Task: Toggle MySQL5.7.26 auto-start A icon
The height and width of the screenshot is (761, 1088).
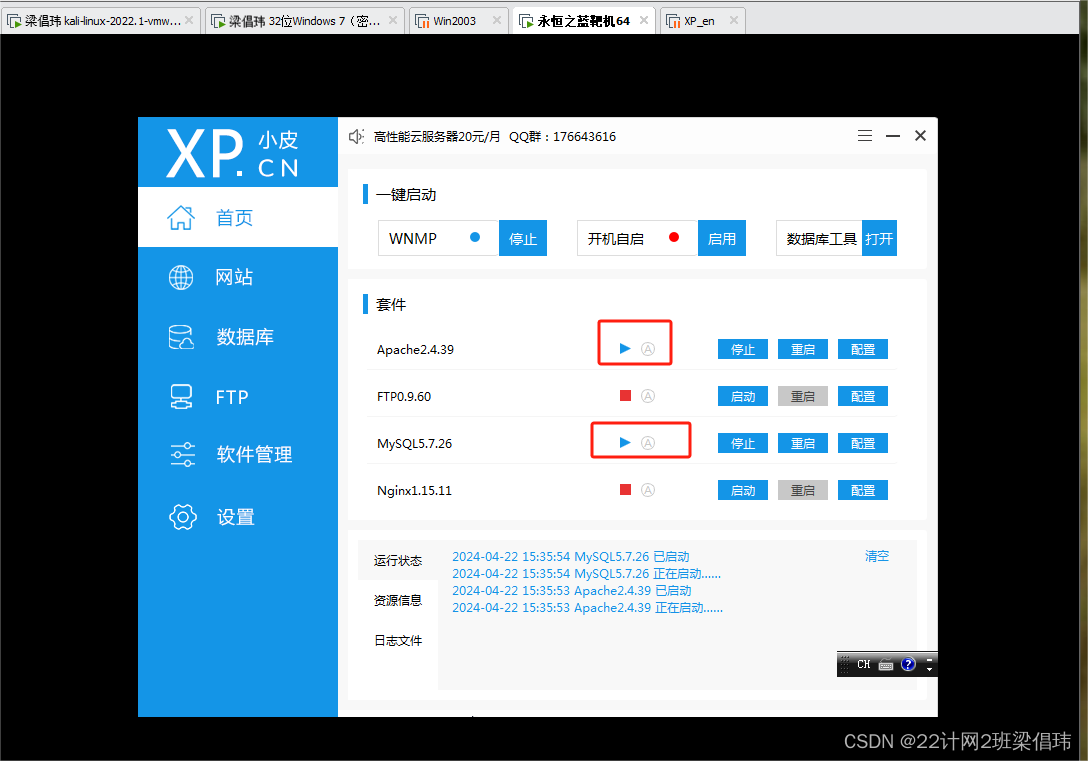Action: coord(647,443)
